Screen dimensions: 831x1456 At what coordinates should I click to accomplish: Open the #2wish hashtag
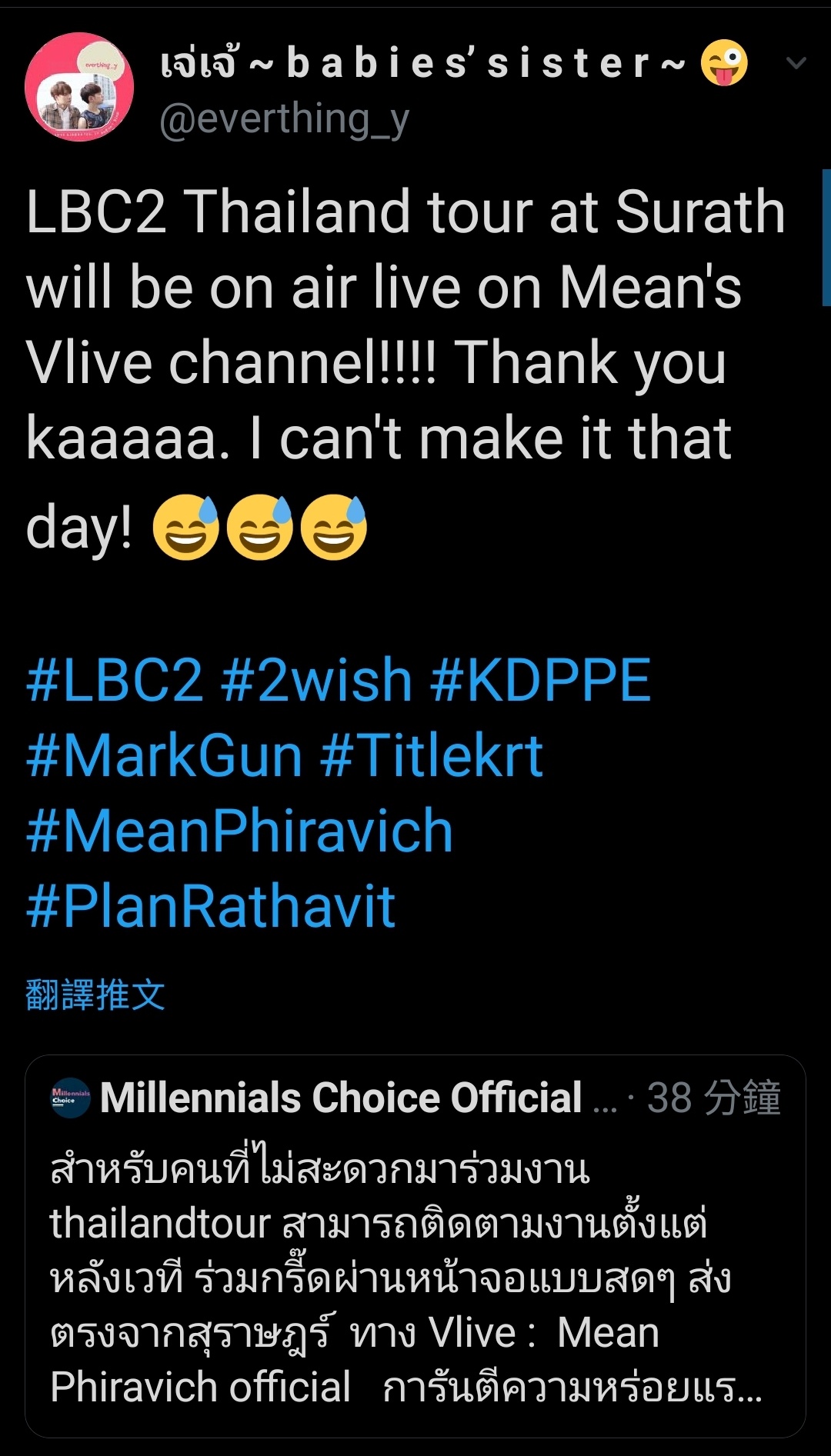(x=316, y=681)
